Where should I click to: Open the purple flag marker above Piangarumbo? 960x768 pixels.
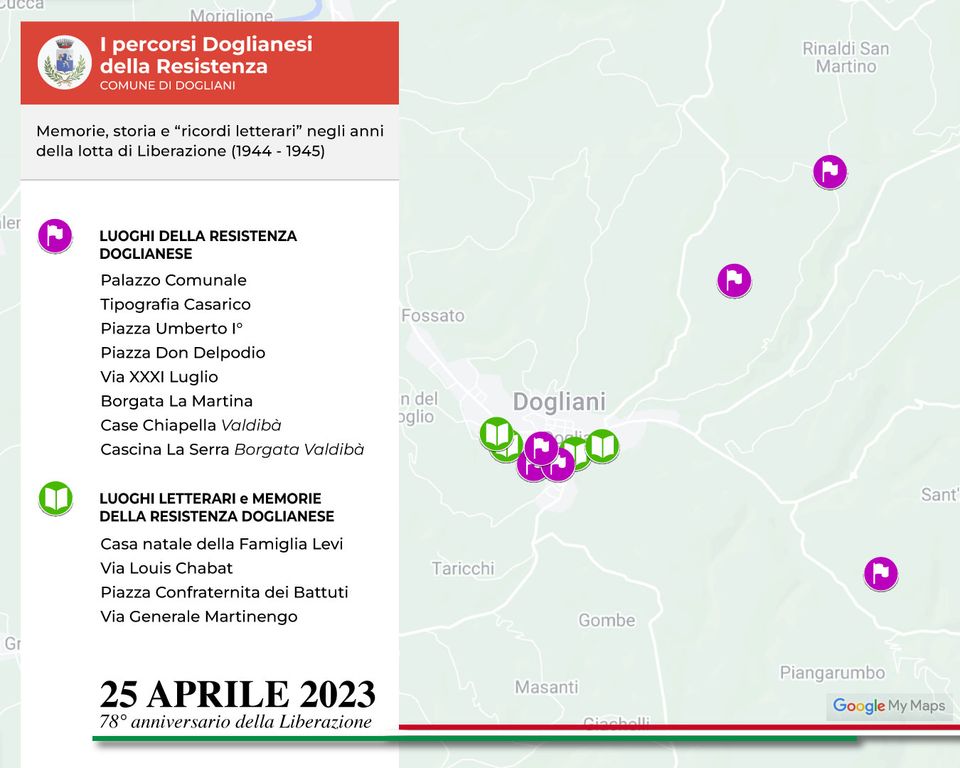(x=880, y=573)
